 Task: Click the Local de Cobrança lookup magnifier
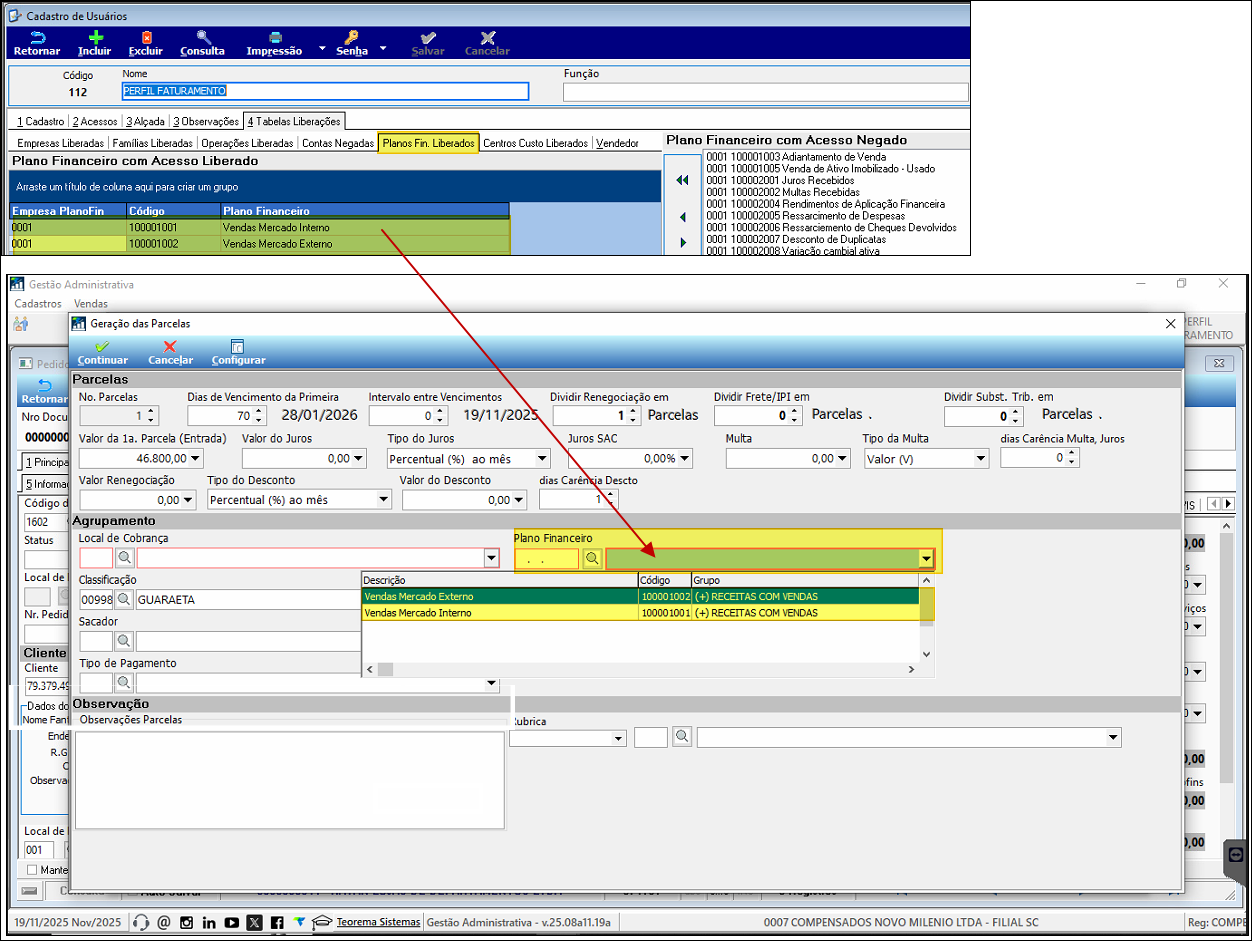[x=125, y=558]
